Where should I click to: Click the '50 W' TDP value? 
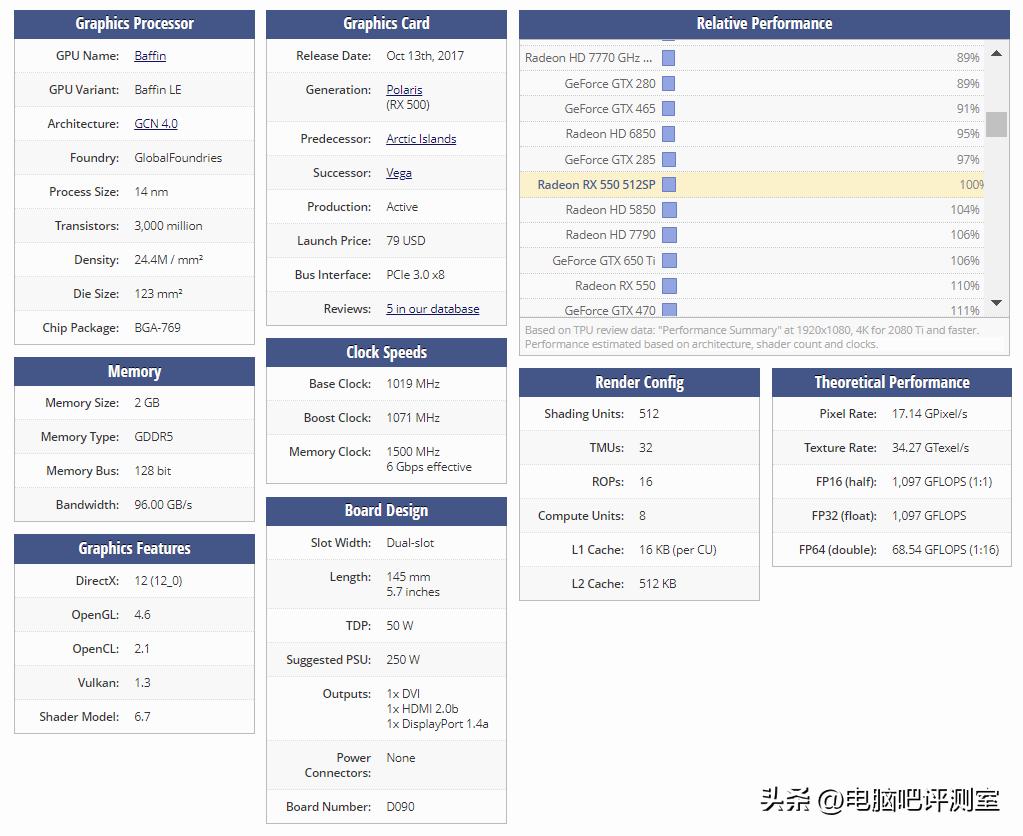click(x=399, y=626)
